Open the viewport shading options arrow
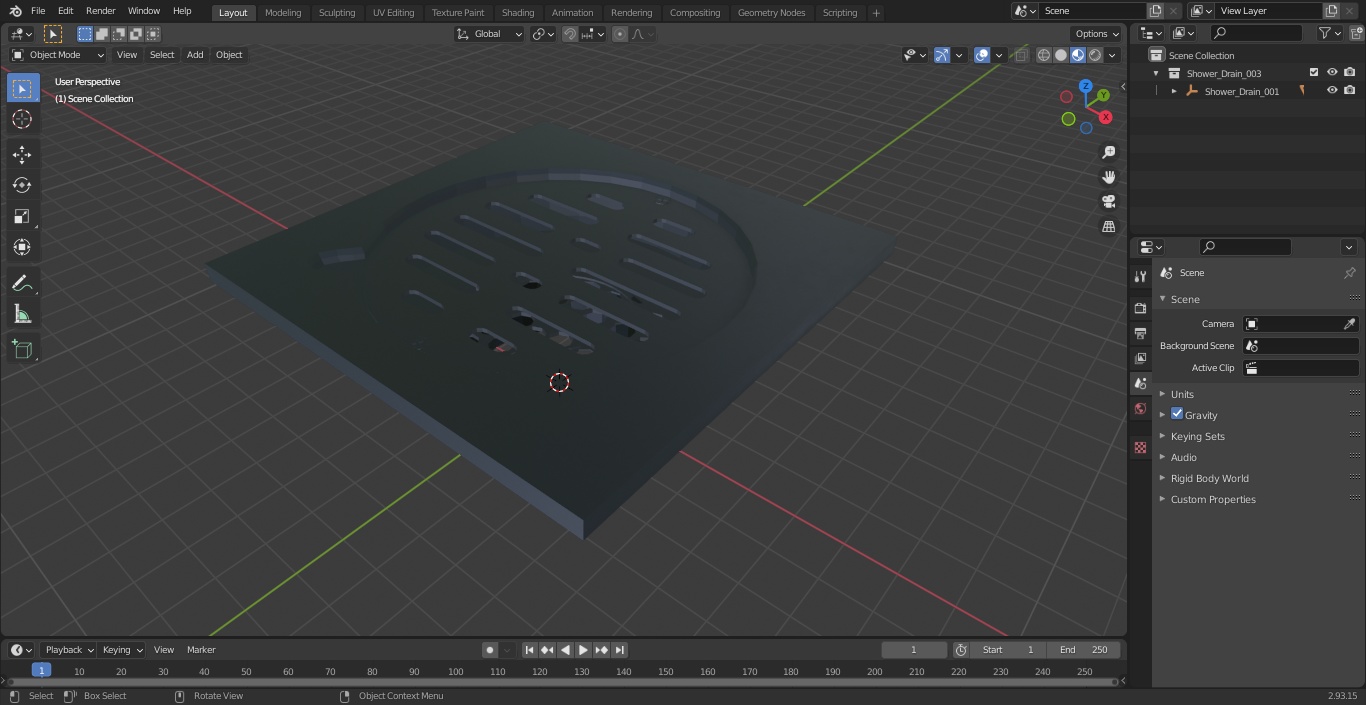The height and width of the screenshot is (705, 1366). (x=1112, y=55)
